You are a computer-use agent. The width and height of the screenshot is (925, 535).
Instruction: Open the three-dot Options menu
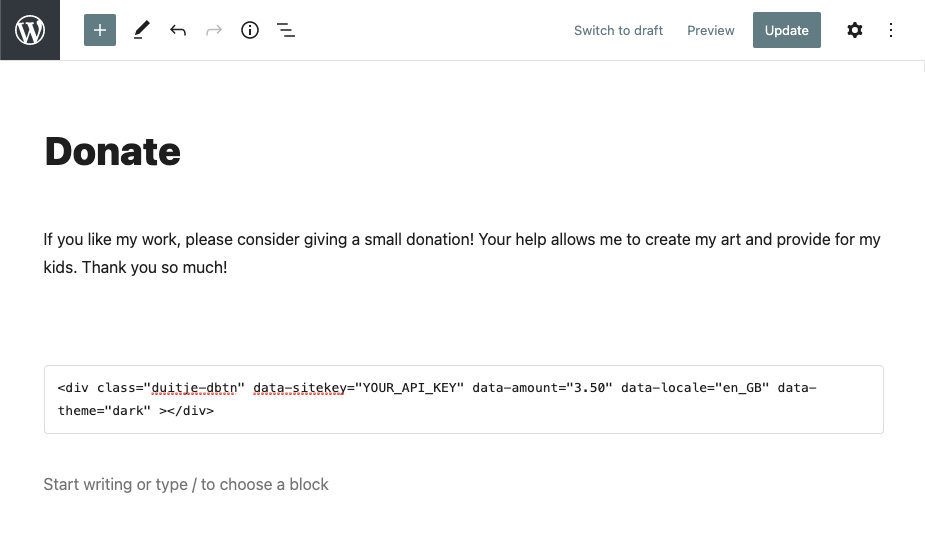[891, 30]
